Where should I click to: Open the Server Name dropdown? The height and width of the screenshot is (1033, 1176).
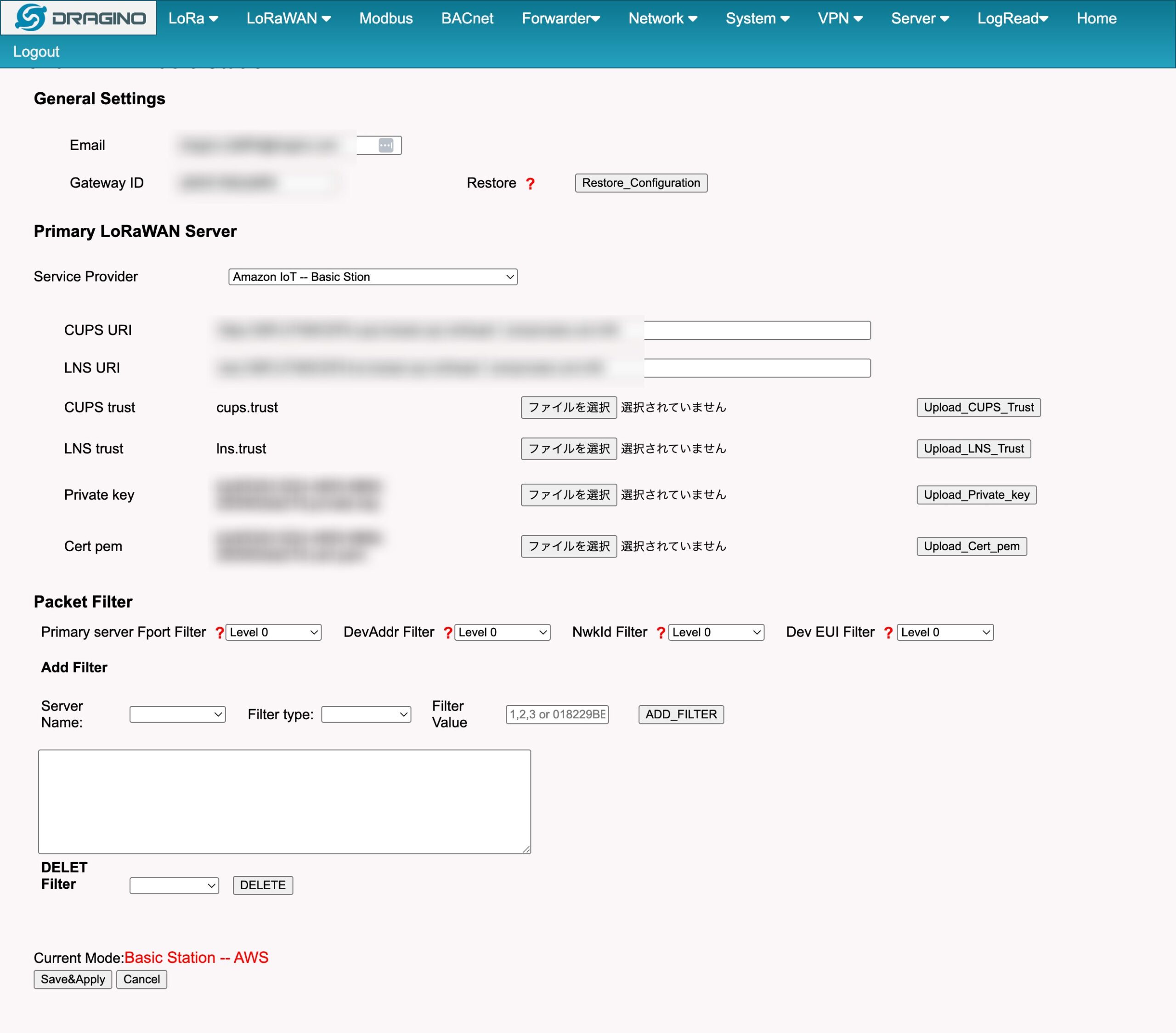177,714
